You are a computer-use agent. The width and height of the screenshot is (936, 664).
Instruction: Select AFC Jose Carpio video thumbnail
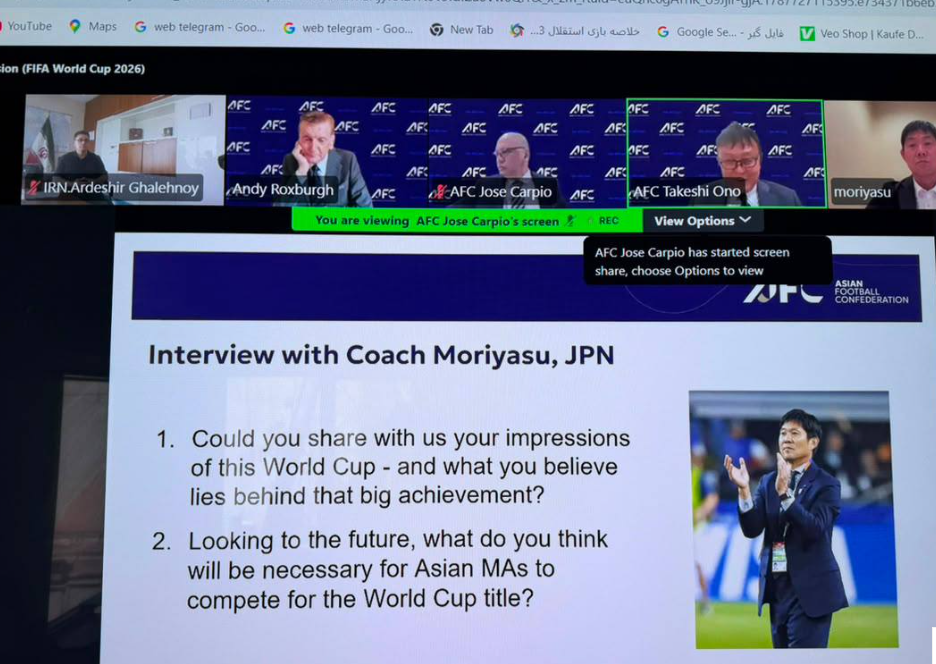528,153
